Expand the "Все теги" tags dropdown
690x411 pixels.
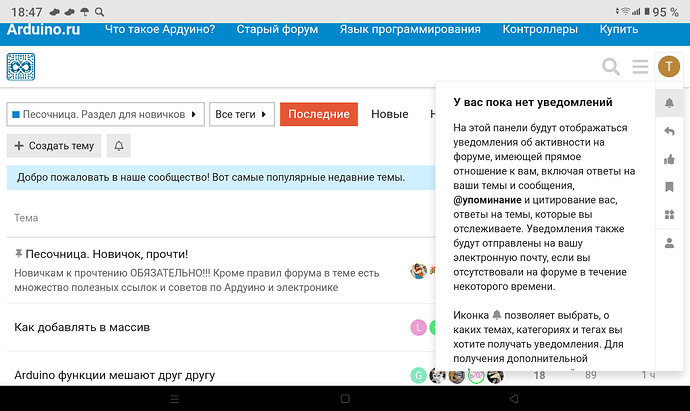coord(242,114)
